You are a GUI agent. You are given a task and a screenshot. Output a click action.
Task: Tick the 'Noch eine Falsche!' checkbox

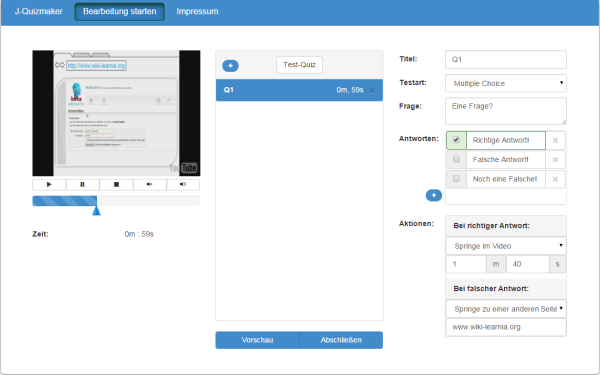[456, 179]
